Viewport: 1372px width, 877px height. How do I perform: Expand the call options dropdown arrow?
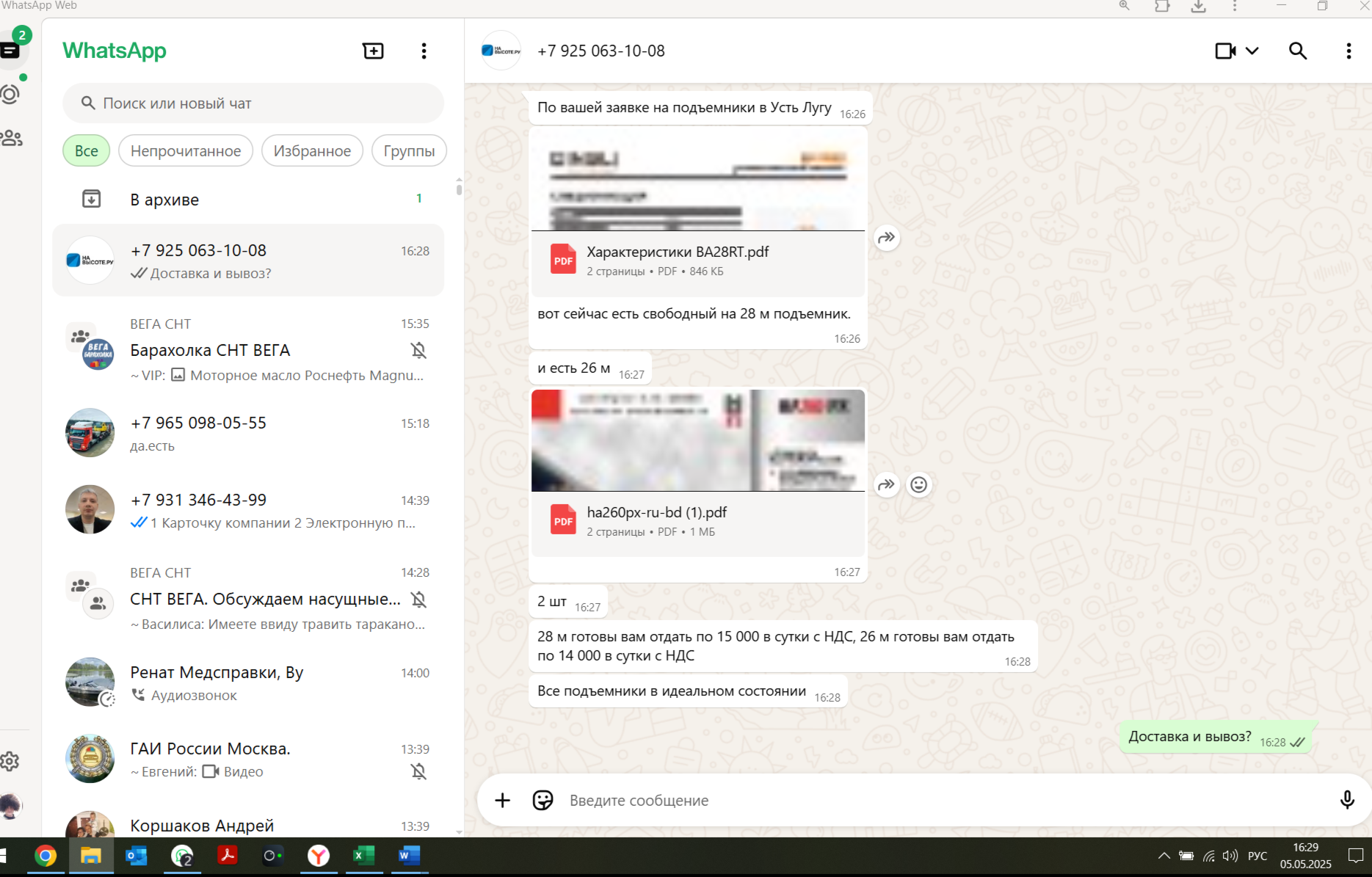pyautogui.click(x=1252, y=51)
